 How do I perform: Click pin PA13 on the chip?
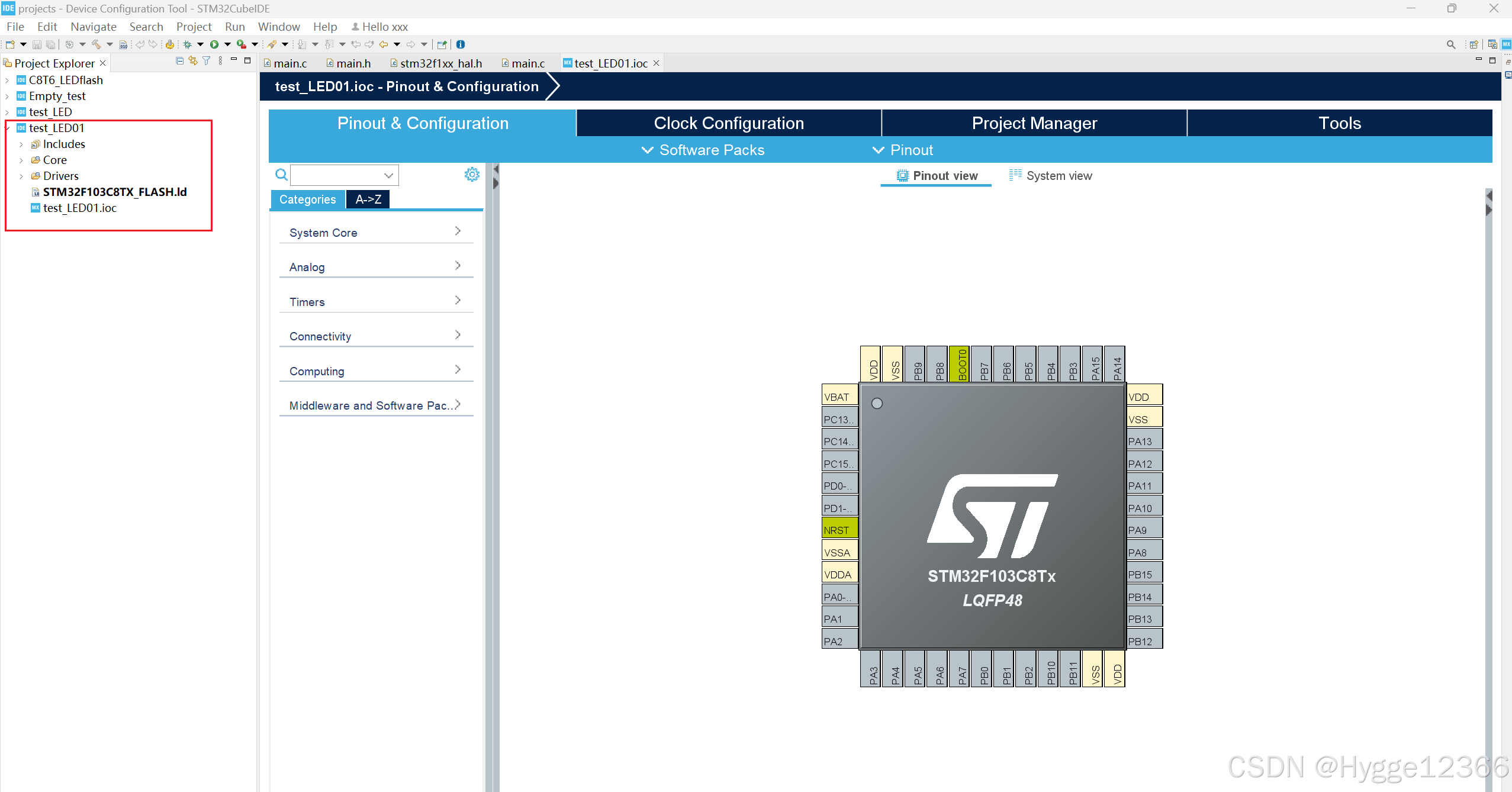[1143, 441]
